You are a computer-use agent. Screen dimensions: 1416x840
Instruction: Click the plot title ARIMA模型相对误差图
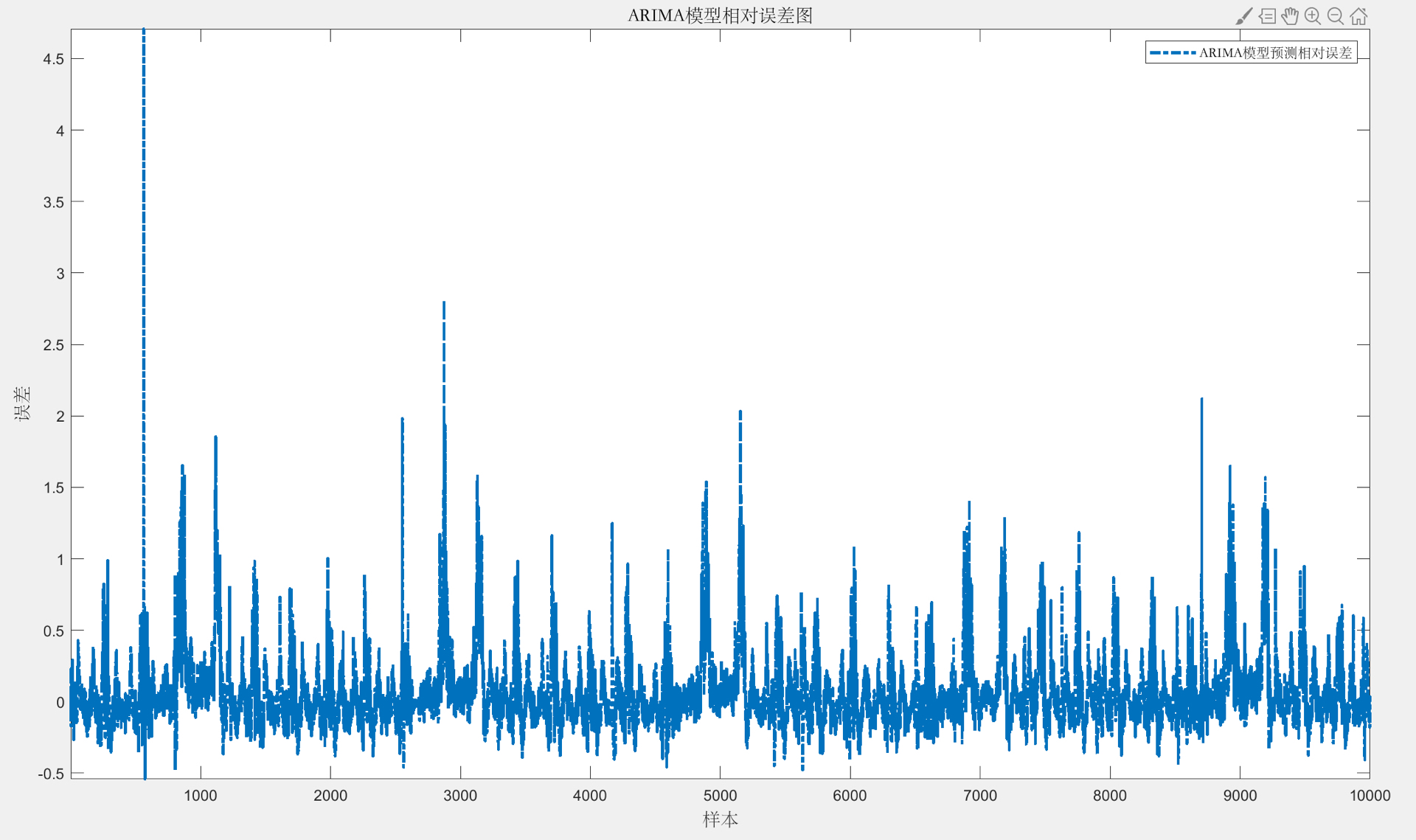point(720,15)
